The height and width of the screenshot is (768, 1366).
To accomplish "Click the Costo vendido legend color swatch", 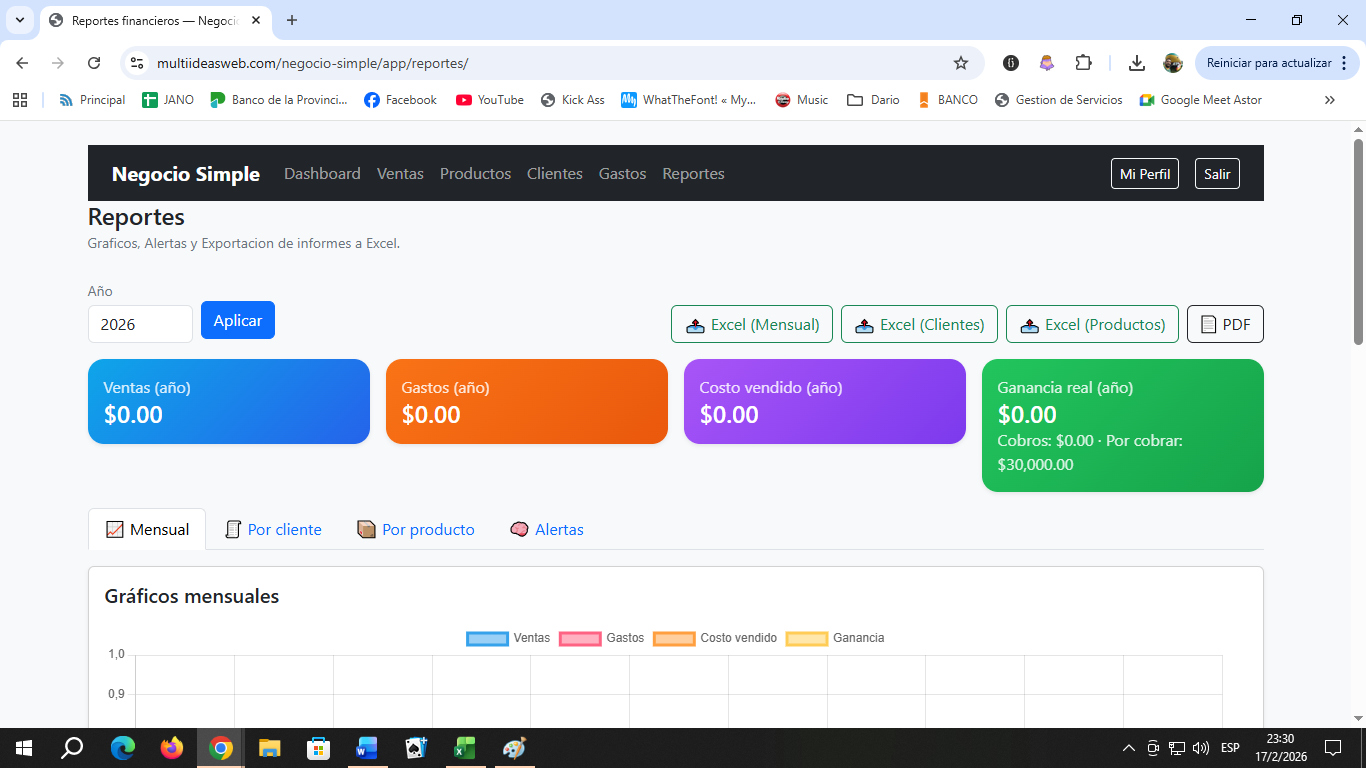I will [x=672, y=637].
